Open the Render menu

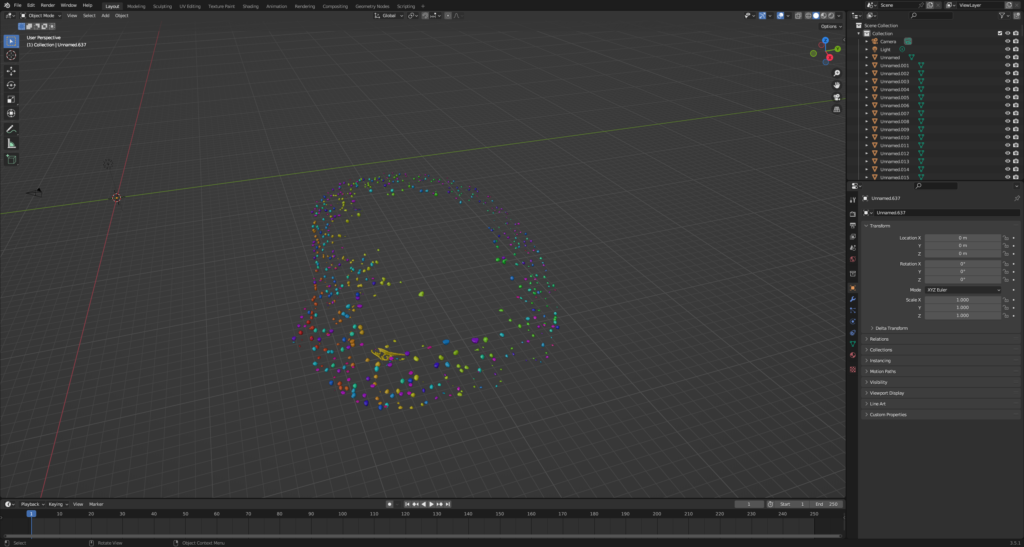pyautogui.click(x=47, y=5)
